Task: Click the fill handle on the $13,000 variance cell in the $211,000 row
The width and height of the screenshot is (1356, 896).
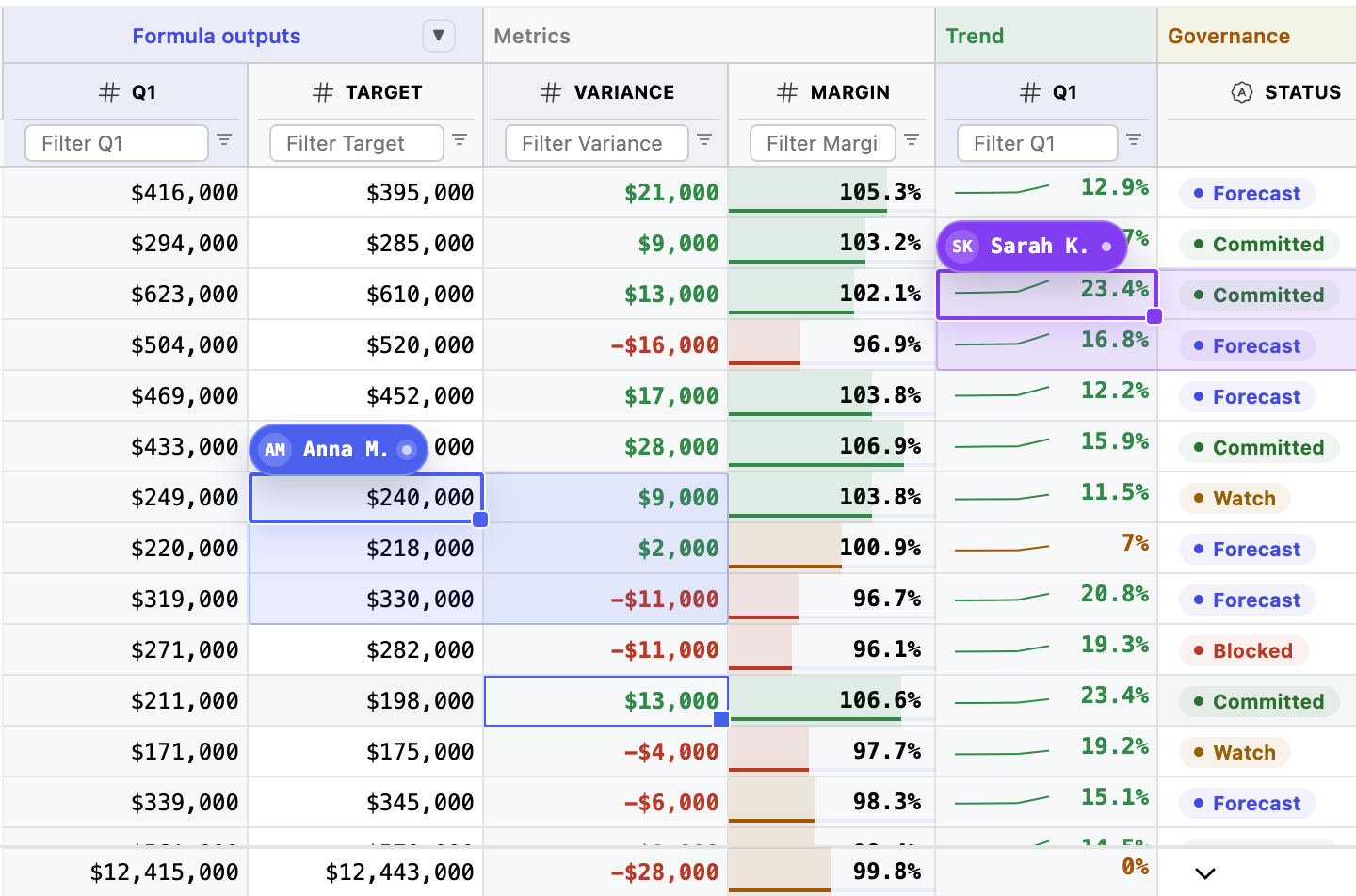Action: [x=721, y=719]
